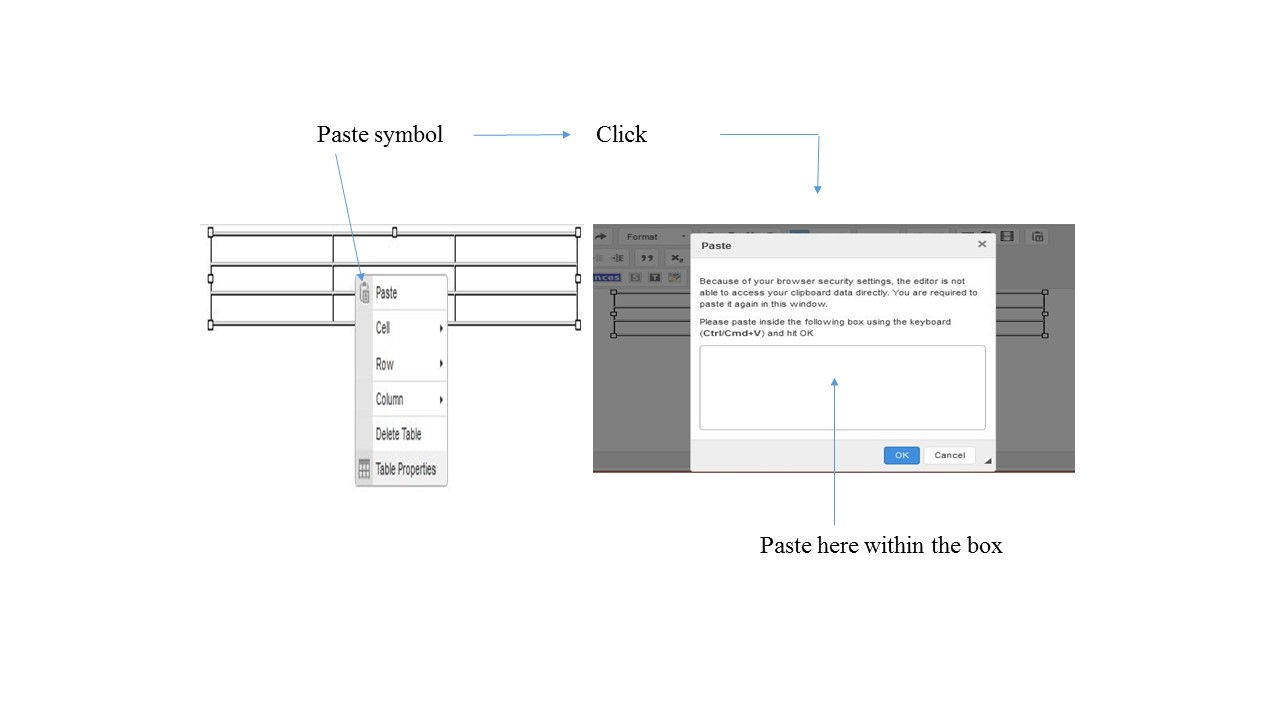1280x720 pixels.
Task: Click the film strip icon in toolbar
Action: click(1007, 237)
